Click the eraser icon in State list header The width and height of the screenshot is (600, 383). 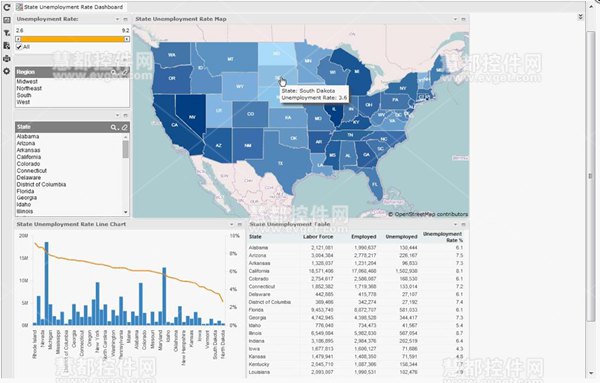(x=124, y=127)
